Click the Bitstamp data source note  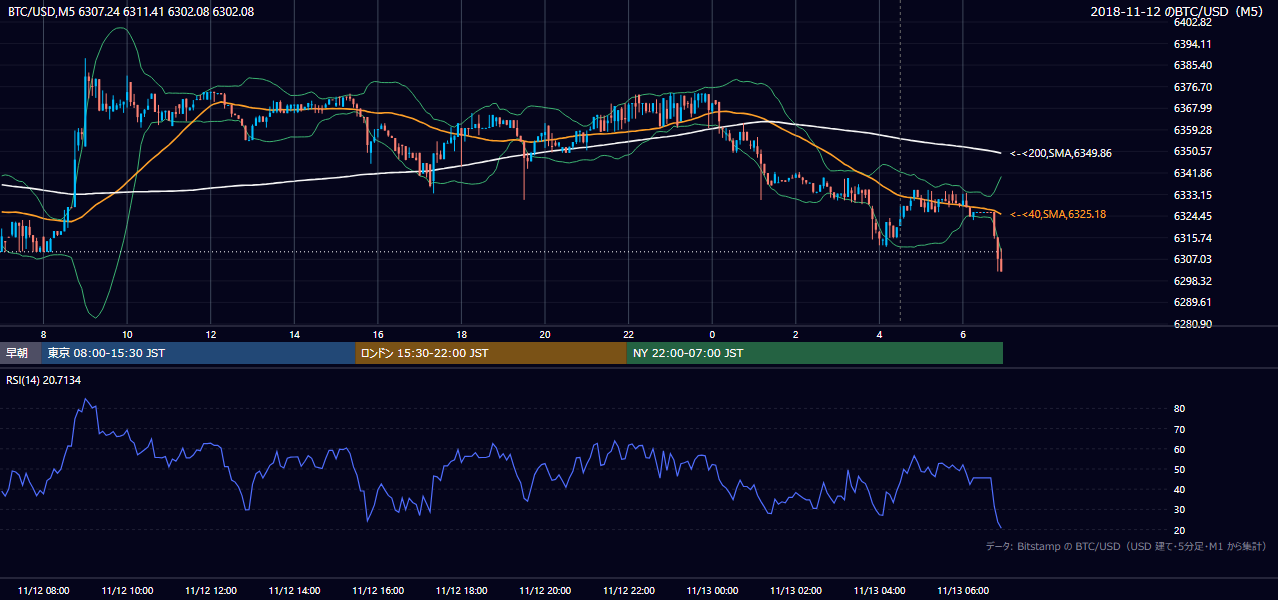pyautogui.click(x=1126, y=547)
